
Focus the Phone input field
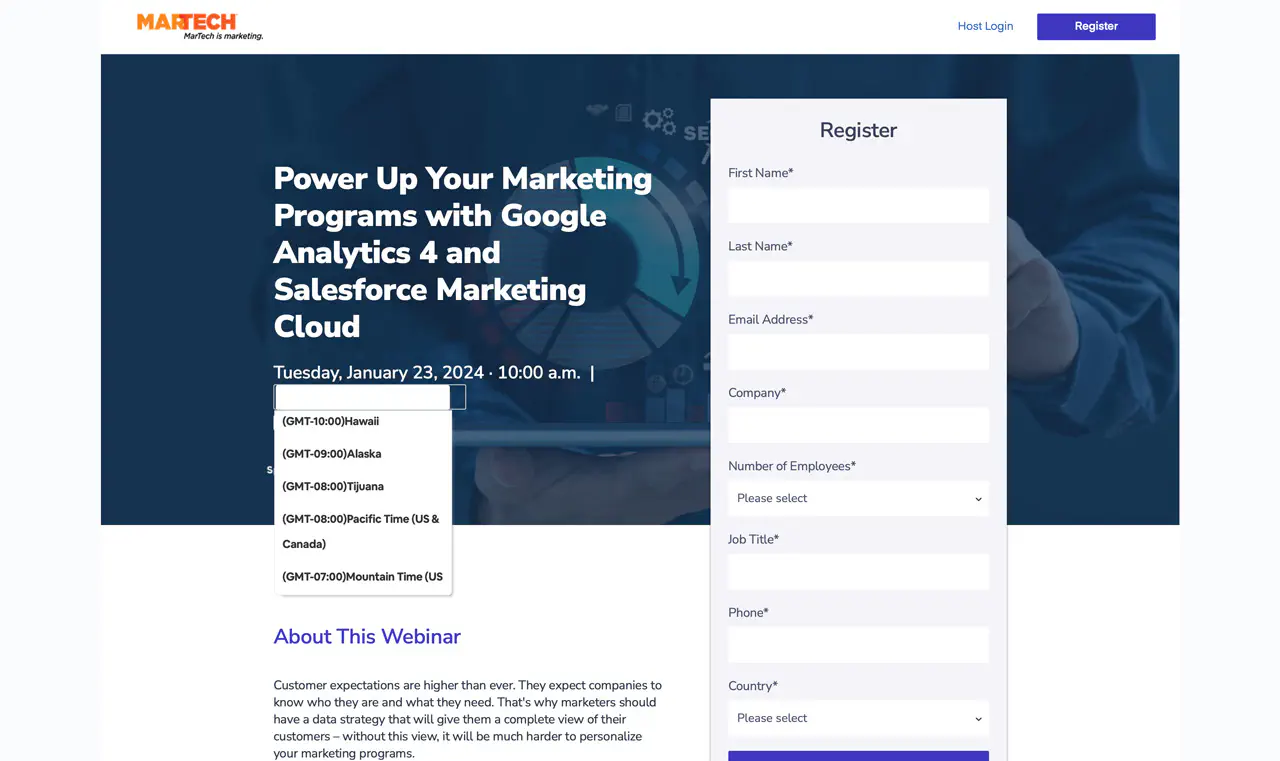click(858, 645)
